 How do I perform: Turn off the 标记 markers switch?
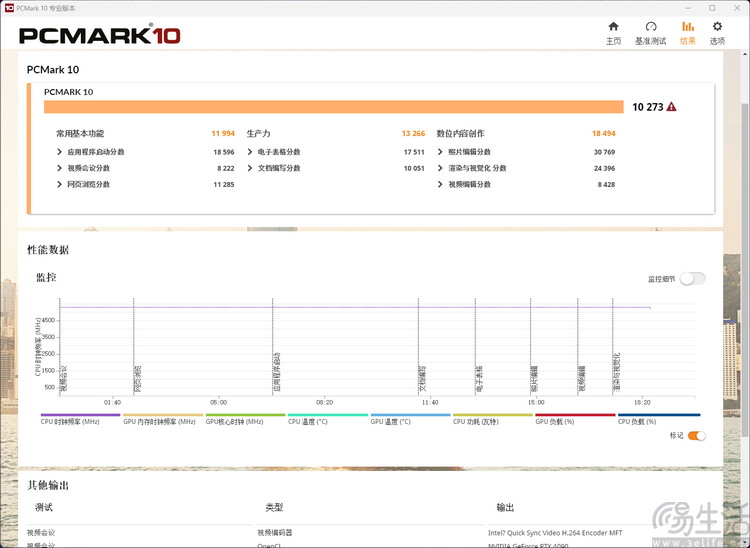(x=696, y=436)
